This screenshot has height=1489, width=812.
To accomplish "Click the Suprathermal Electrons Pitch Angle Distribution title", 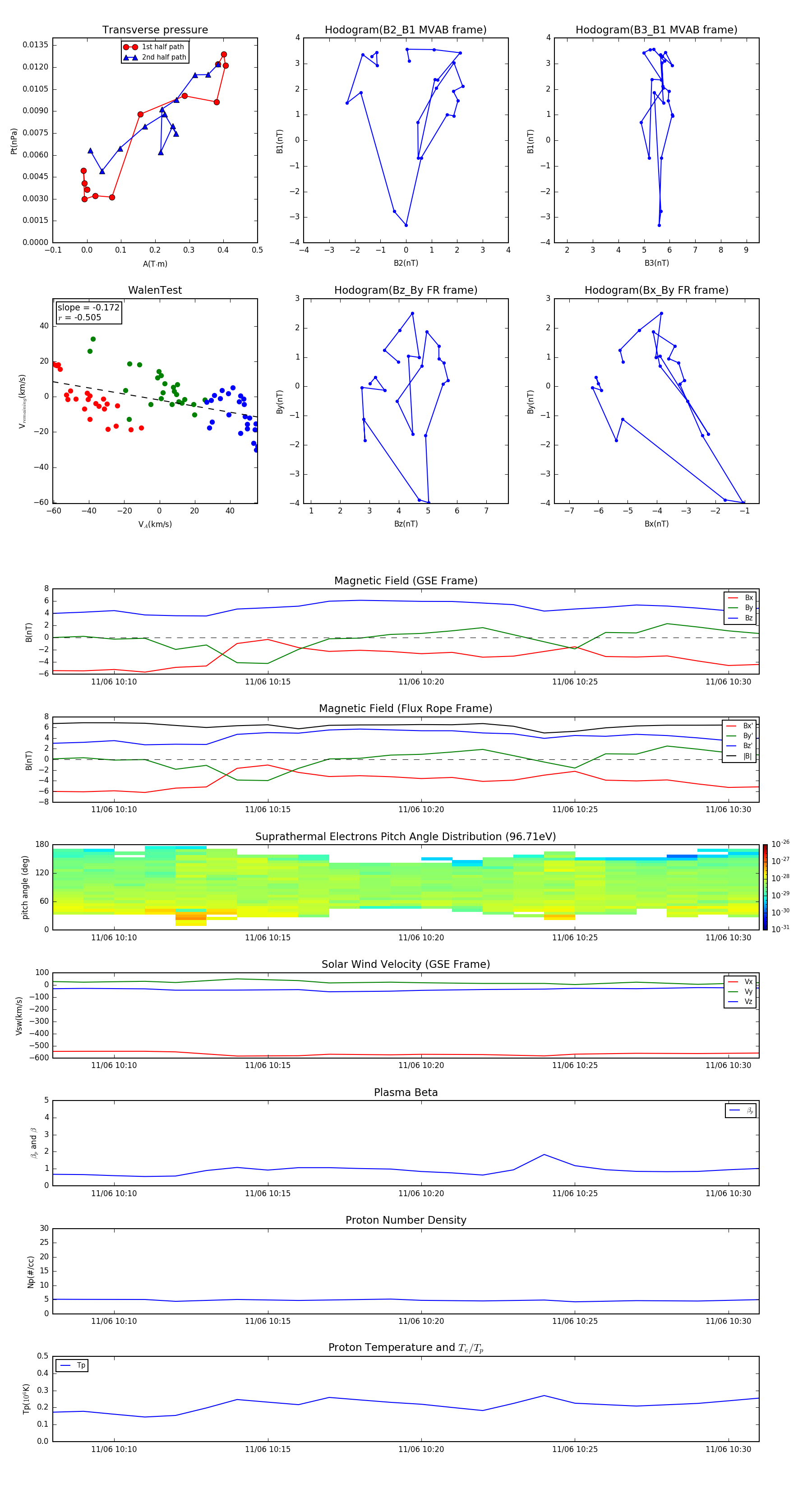I will [x=406, y=837].
